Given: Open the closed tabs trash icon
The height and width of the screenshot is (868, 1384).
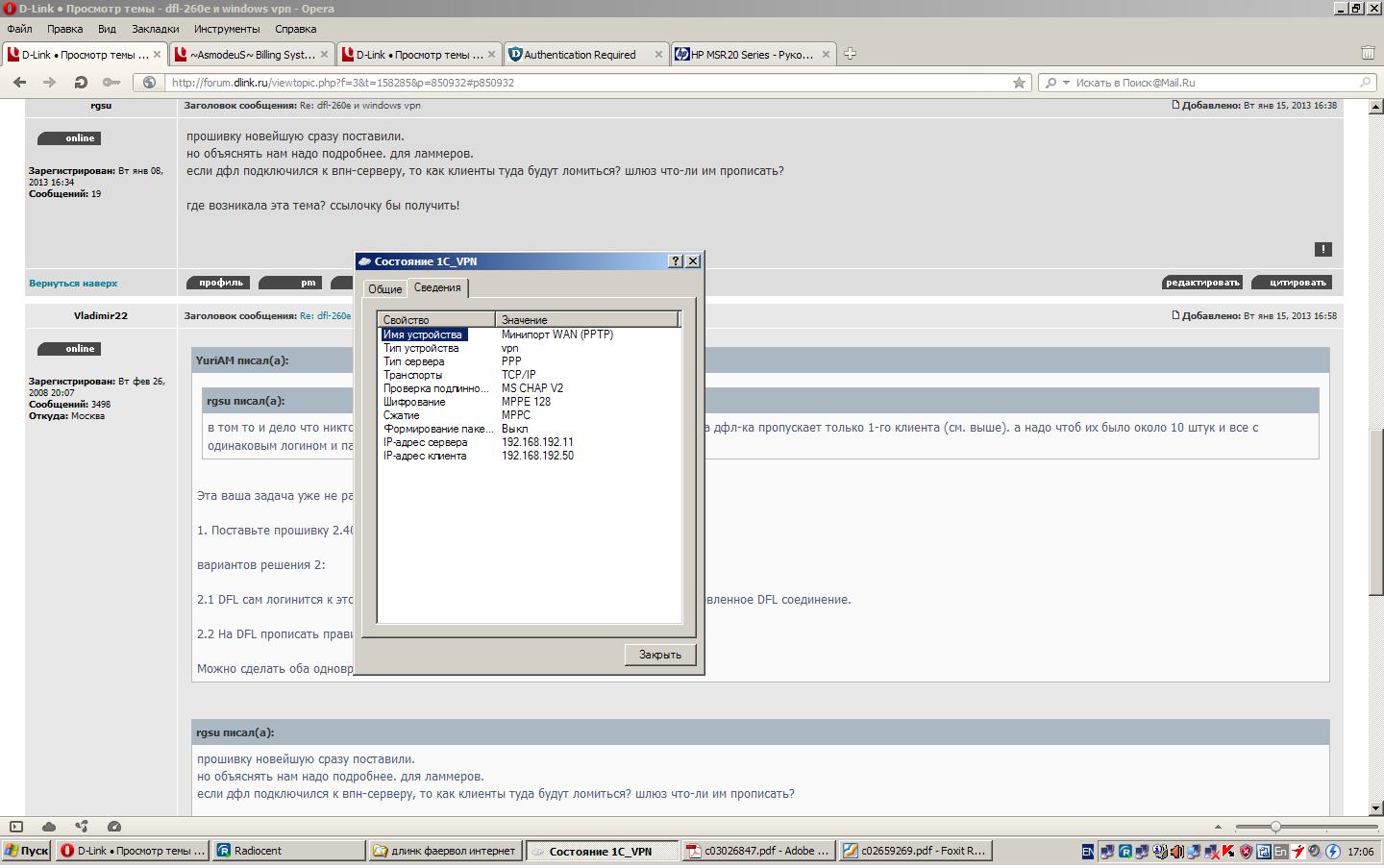Looking at the screenshot, I should point(1368,53).
